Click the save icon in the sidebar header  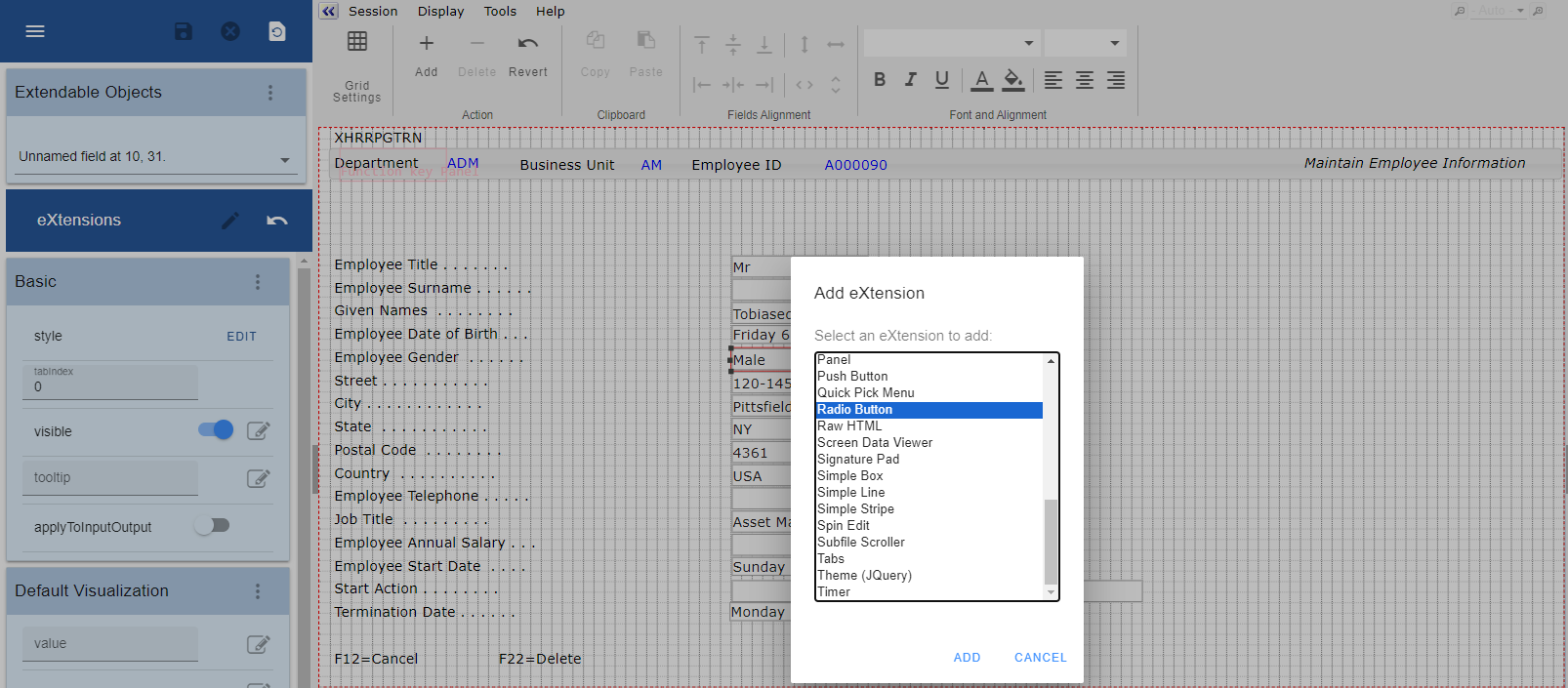point(184,31)
